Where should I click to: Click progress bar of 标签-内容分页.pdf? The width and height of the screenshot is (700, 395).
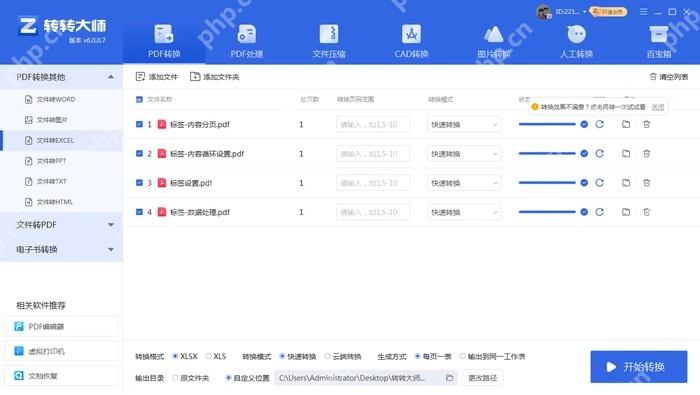click(x=547, y=124)
